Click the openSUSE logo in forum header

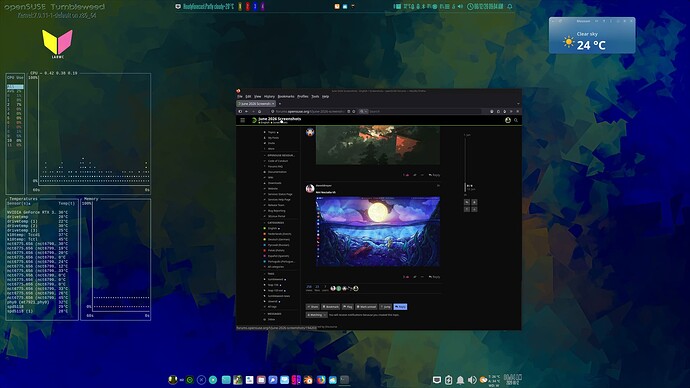pyautogui.click(x=254, y=120)
